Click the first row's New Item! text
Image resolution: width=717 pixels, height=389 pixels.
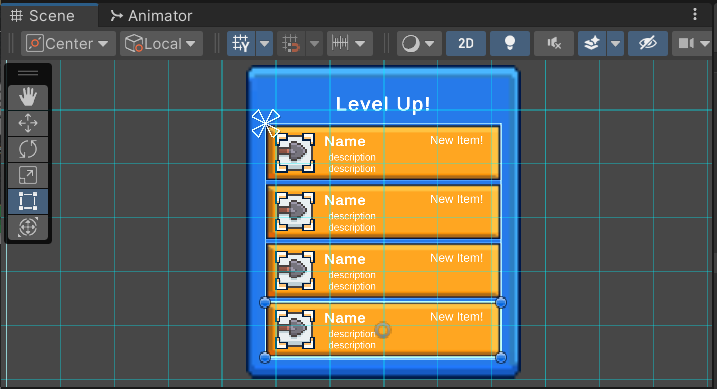pyautogui.click(x=456, y=140)
